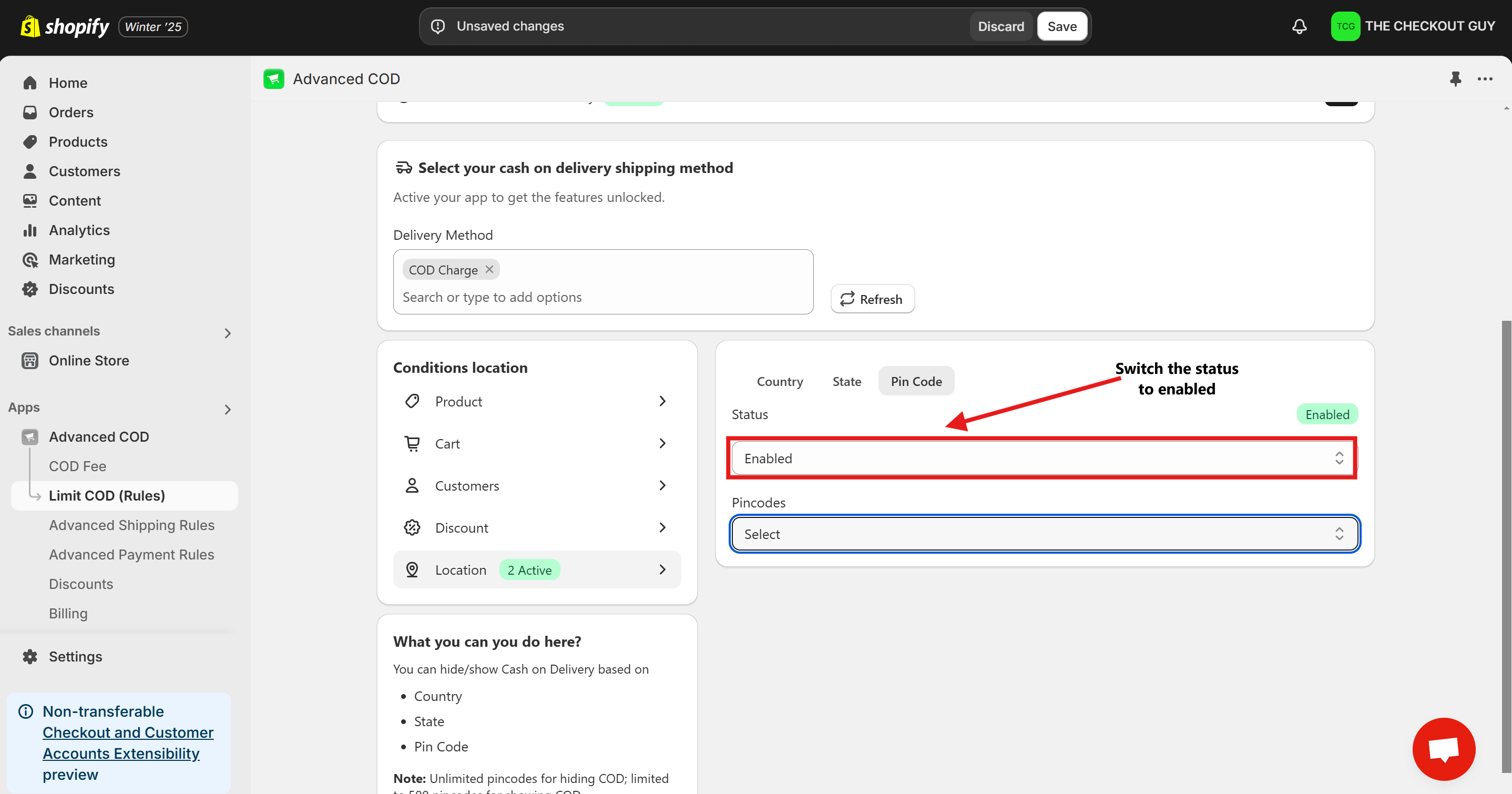Open the Pincodes Select dropdown

1045,534
